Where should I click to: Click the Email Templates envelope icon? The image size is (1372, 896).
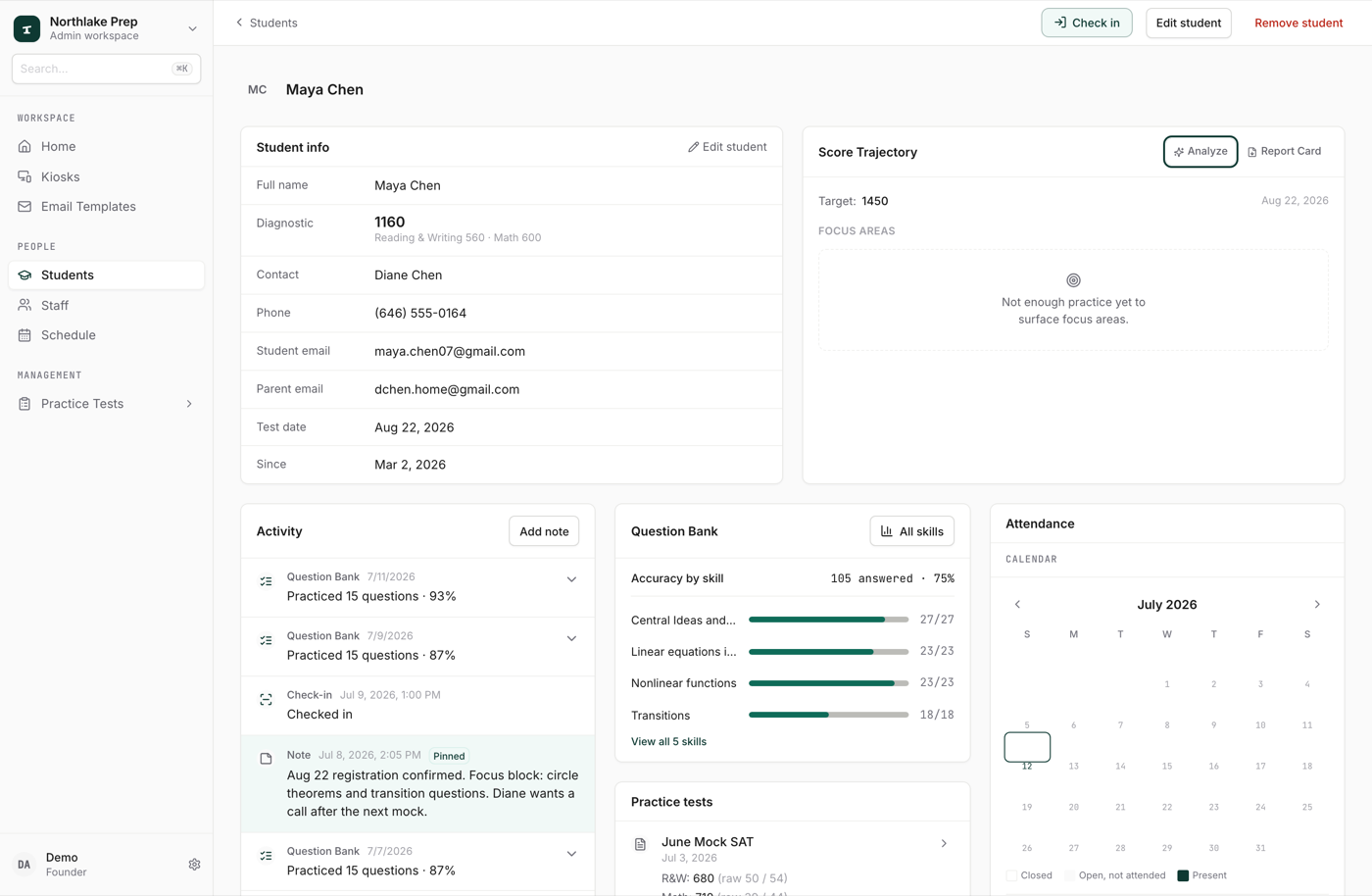pos(24,207)
